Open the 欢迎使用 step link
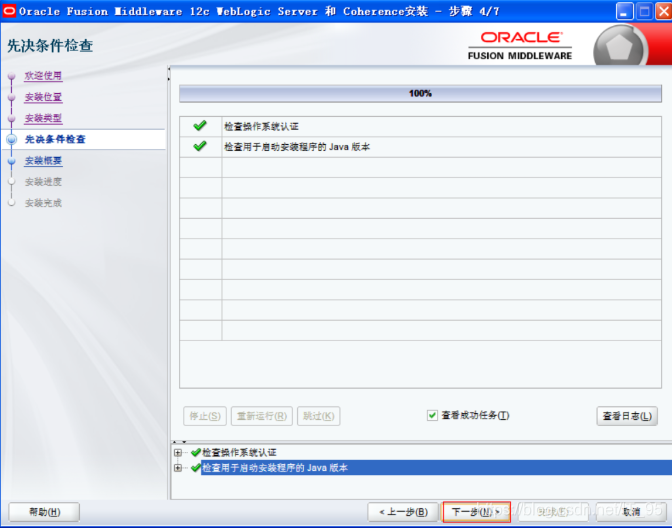The width and height of the screenshot is (672, 528). (43, 76)
